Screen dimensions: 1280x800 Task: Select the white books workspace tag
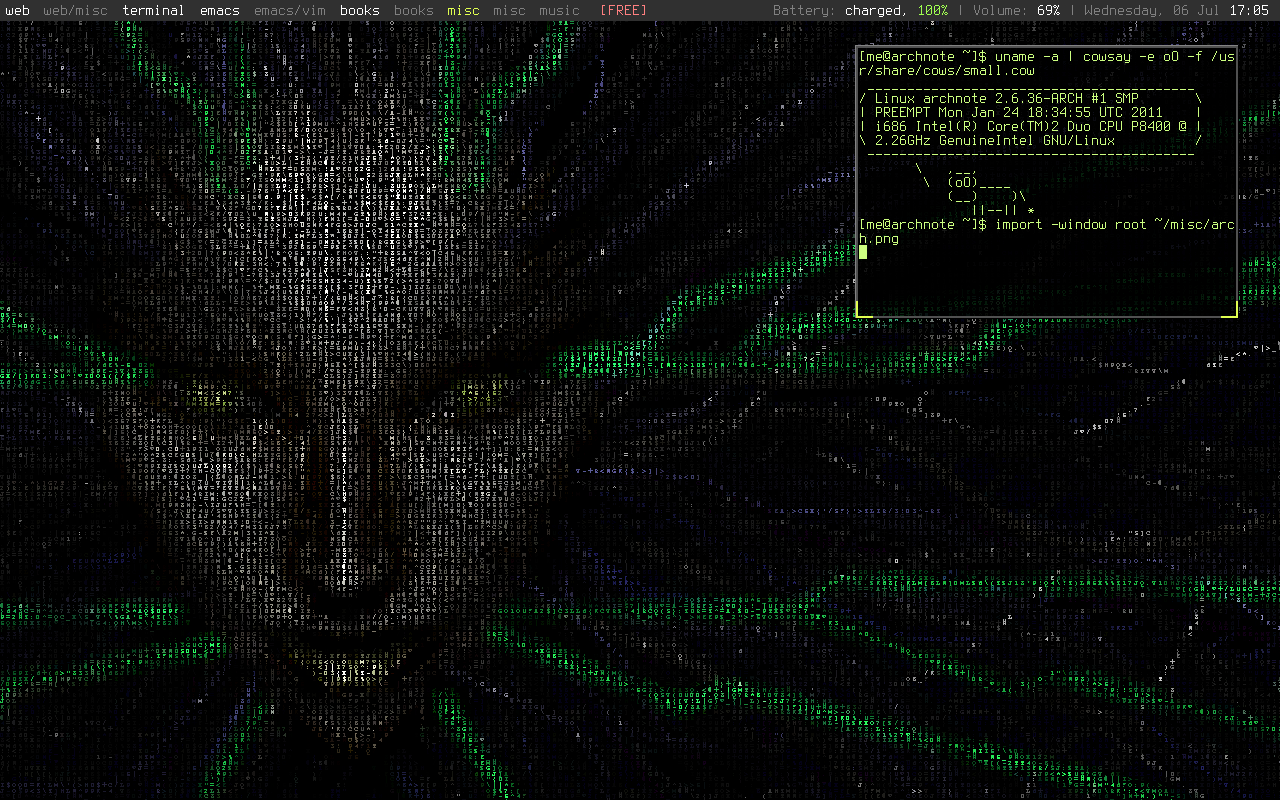click(x=360, y=11)
